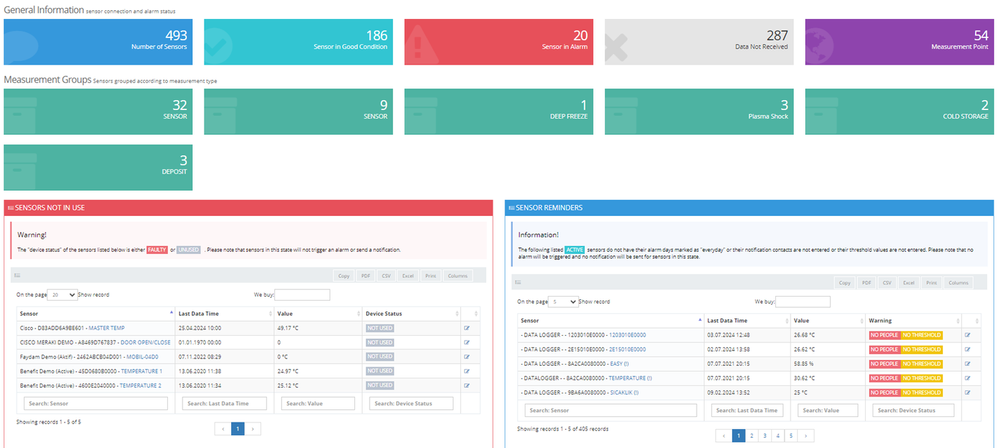Open edit icon for SICAKLIK reminder row
999x448 pixels.
(966, 392)
